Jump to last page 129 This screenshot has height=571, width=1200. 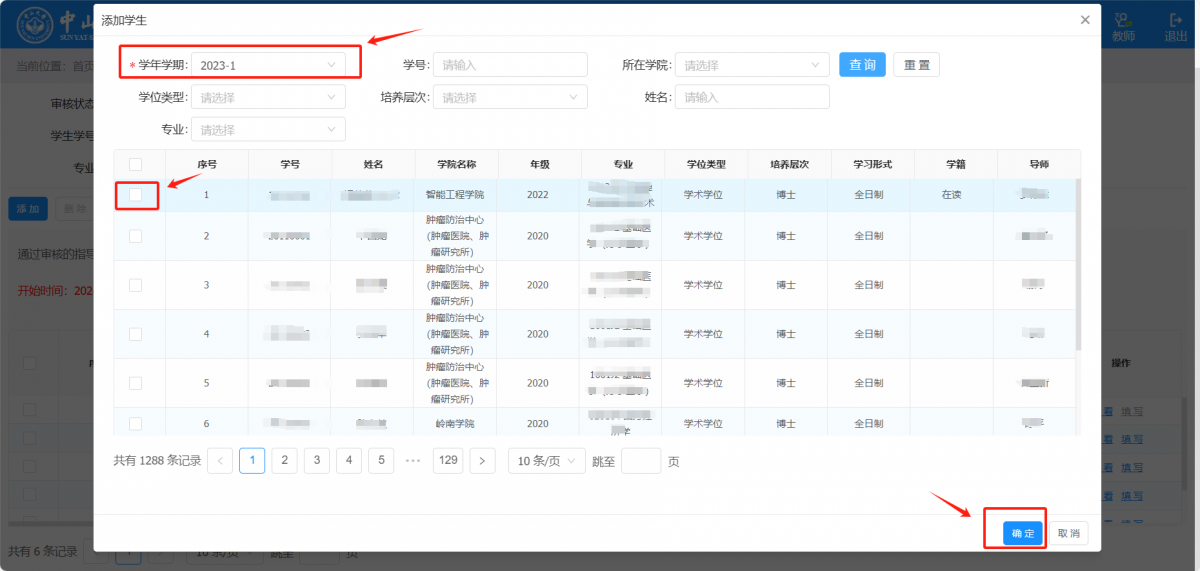pyautogui.click(x=449, y=461)
